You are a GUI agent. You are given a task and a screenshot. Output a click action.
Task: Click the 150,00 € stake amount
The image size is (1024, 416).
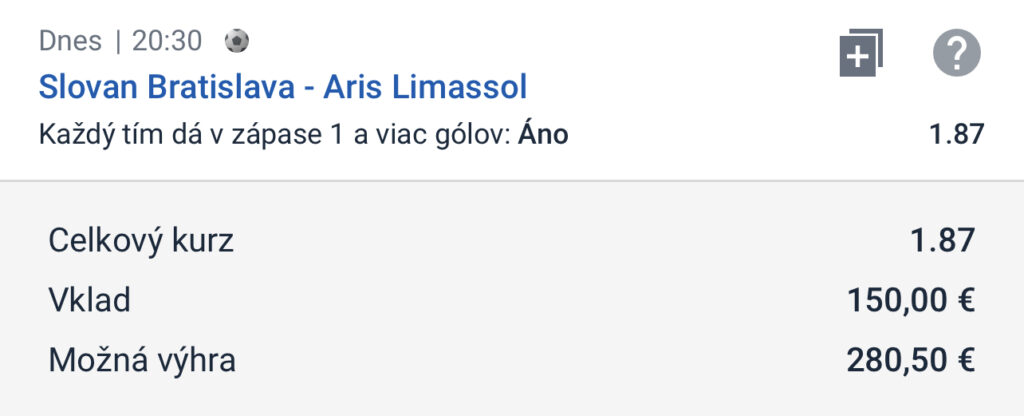[x=911, y=301]
